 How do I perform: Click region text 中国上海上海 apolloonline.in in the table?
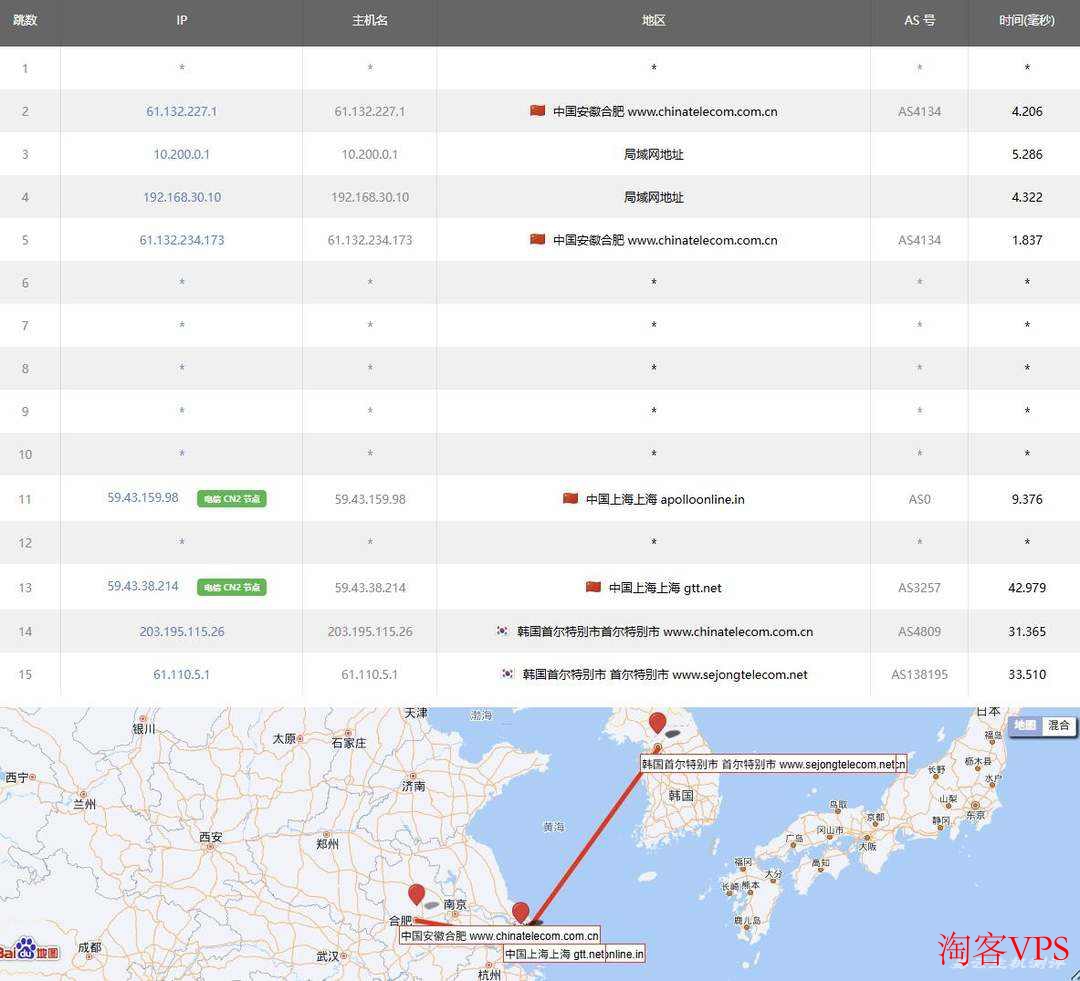(x=665, y=499)
